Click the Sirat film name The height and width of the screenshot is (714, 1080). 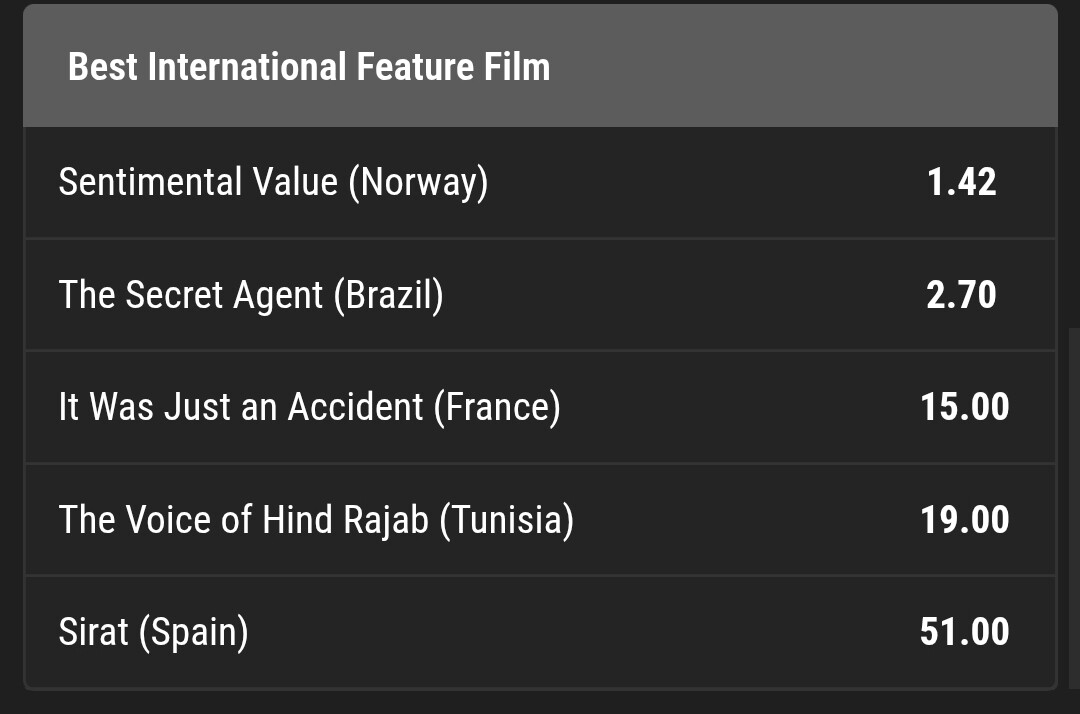tap(93, 632)
